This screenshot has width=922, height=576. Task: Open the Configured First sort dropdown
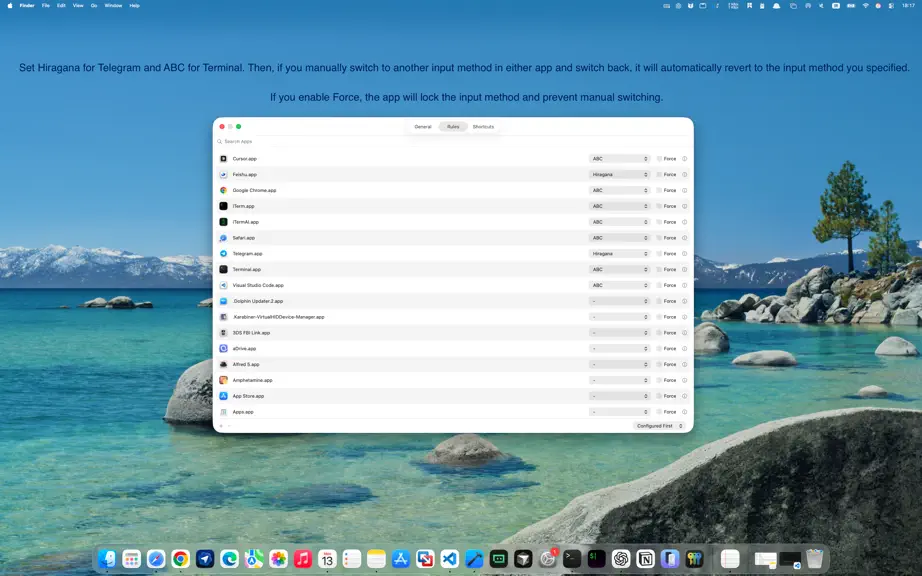(659, 426)
